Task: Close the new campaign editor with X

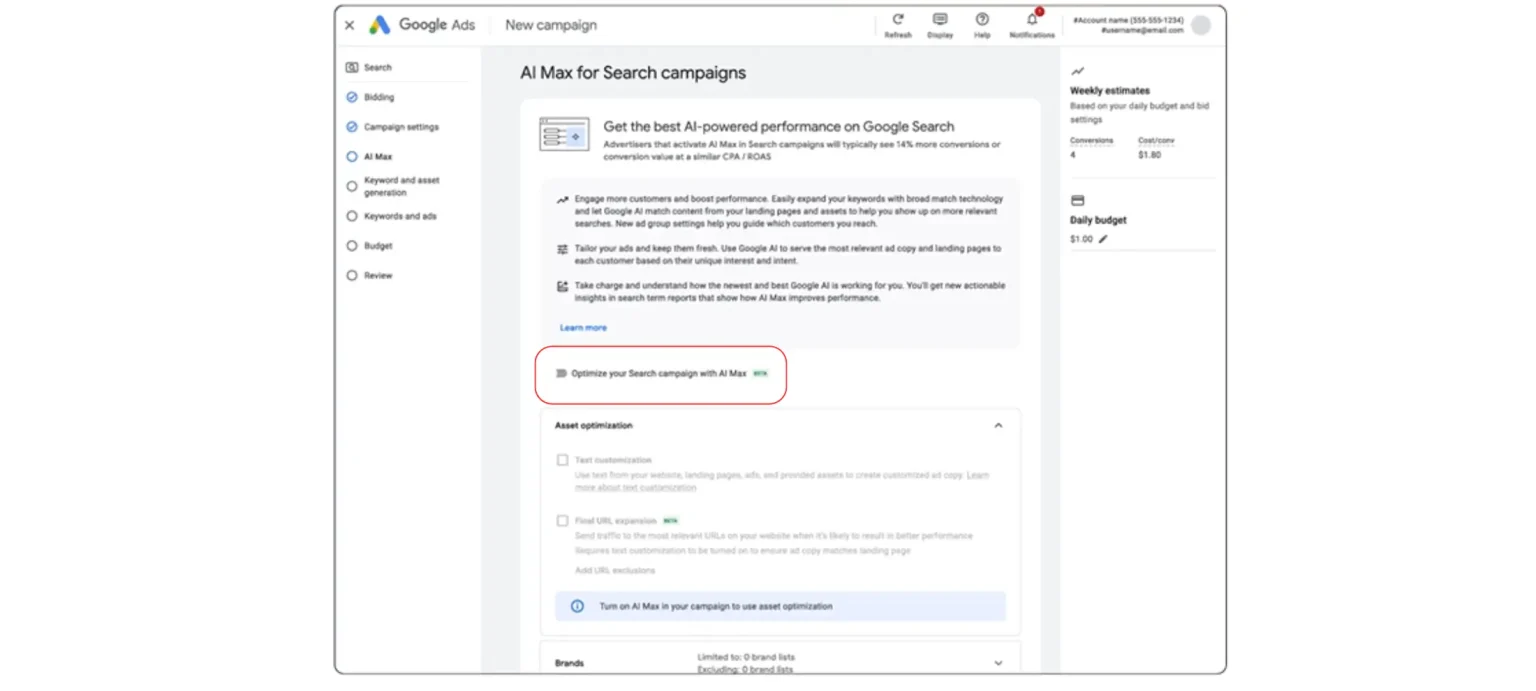Action: (349, 26)
